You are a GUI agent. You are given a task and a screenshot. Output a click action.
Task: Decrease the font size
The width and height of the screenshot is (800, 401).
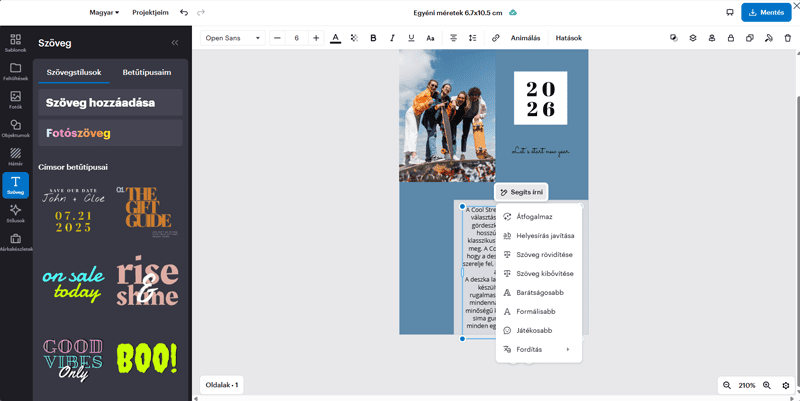point(278,38)
